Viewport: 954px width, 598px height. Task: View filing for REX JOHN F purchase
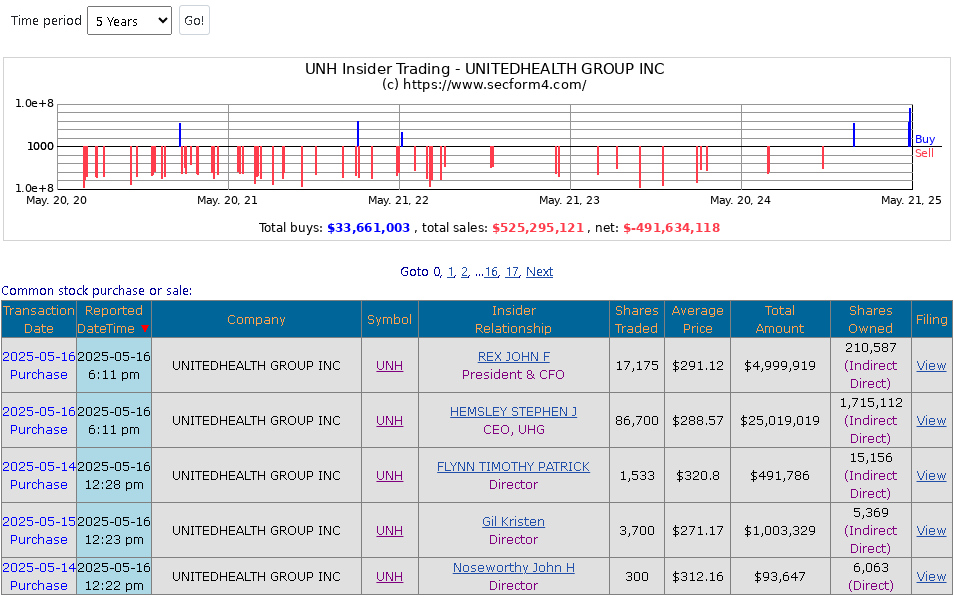point(931,366)
